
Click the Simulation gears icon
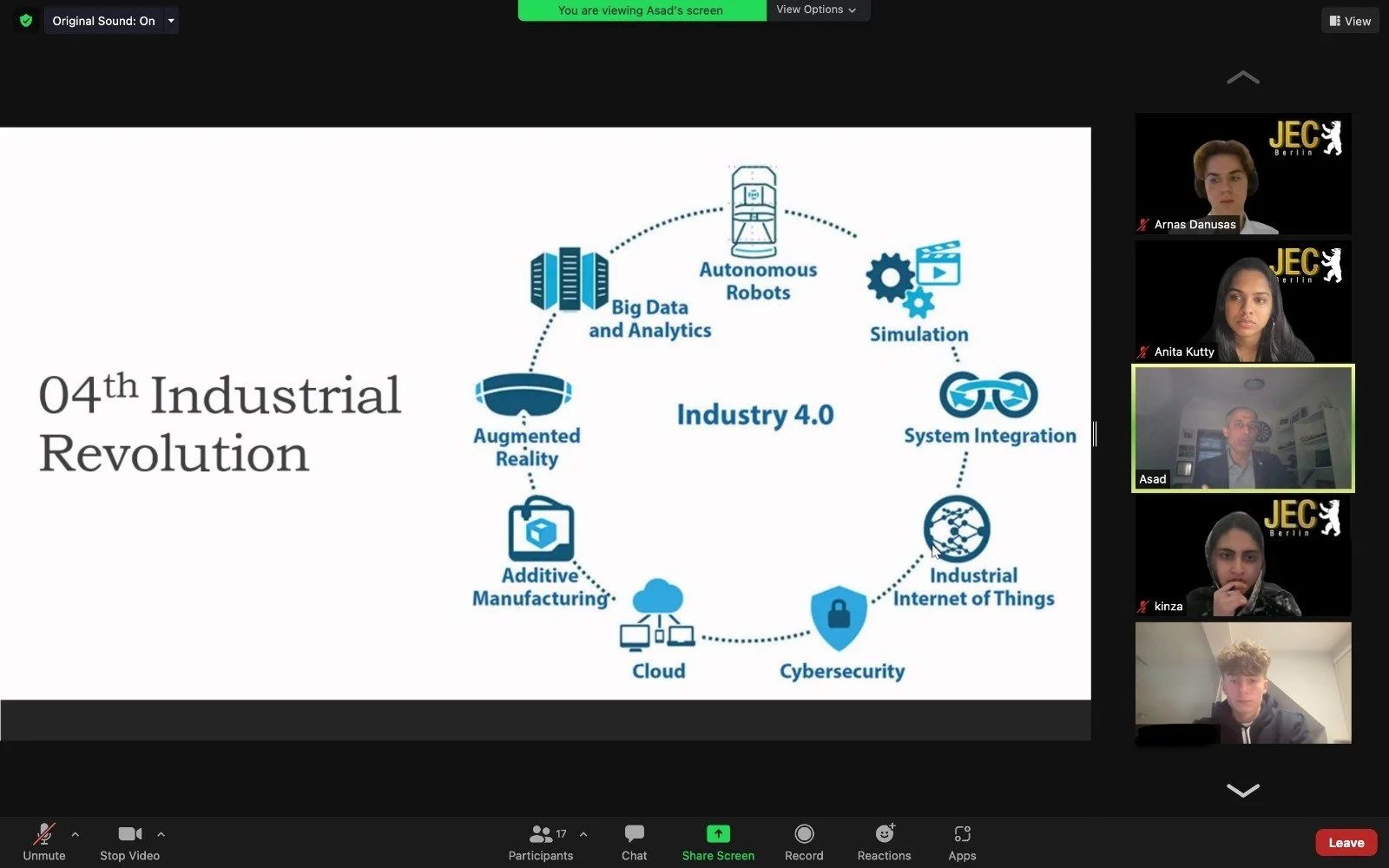click(x=912, y=279)
